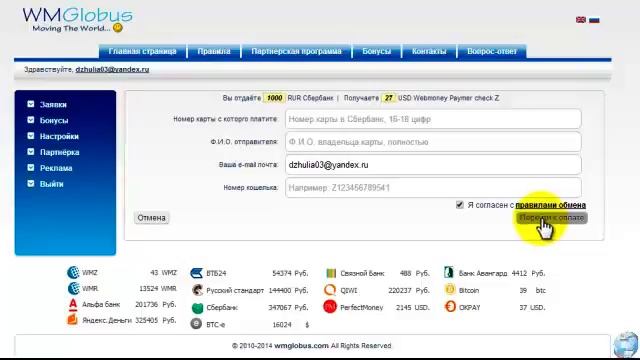This screenshot has width=640, height=360.
Task: Focus the Номер кошелька field
Action: pos(433,188)
